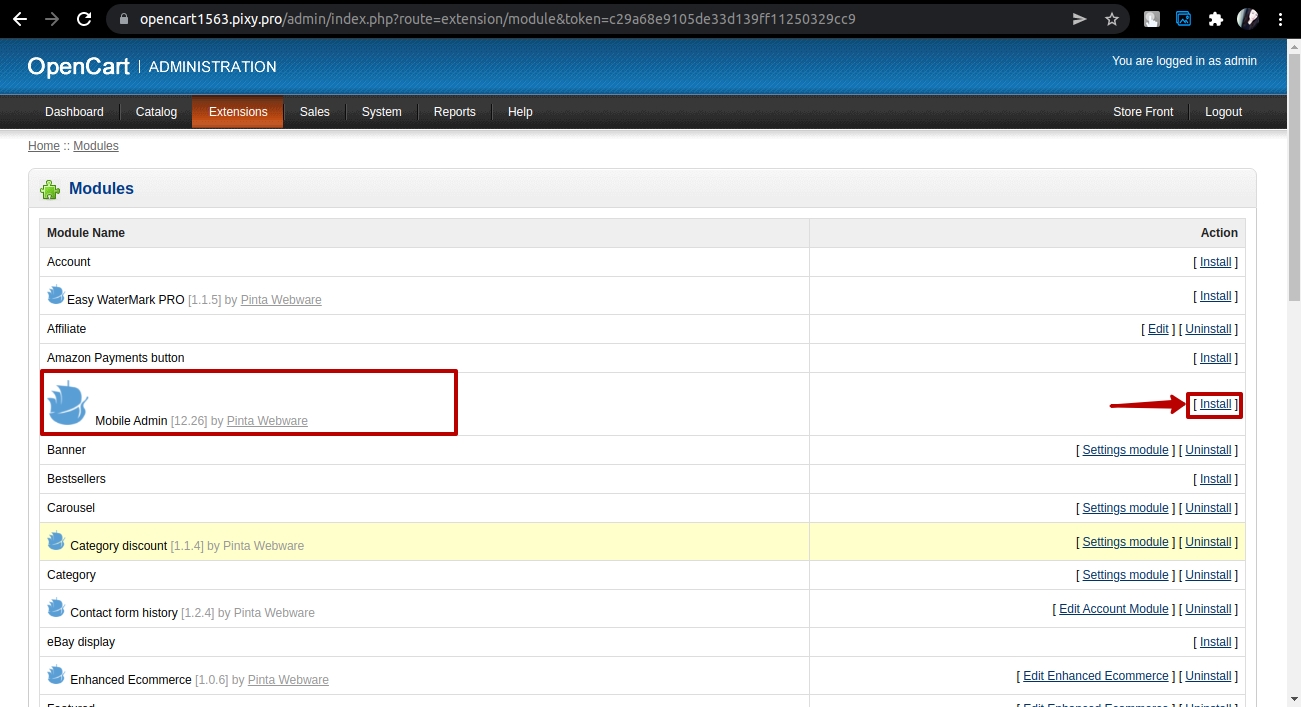The height and width of the screenshot is (707, 1301).
Task: Click the blue image gallery extension icon
Action: (x=1183, y=19)
